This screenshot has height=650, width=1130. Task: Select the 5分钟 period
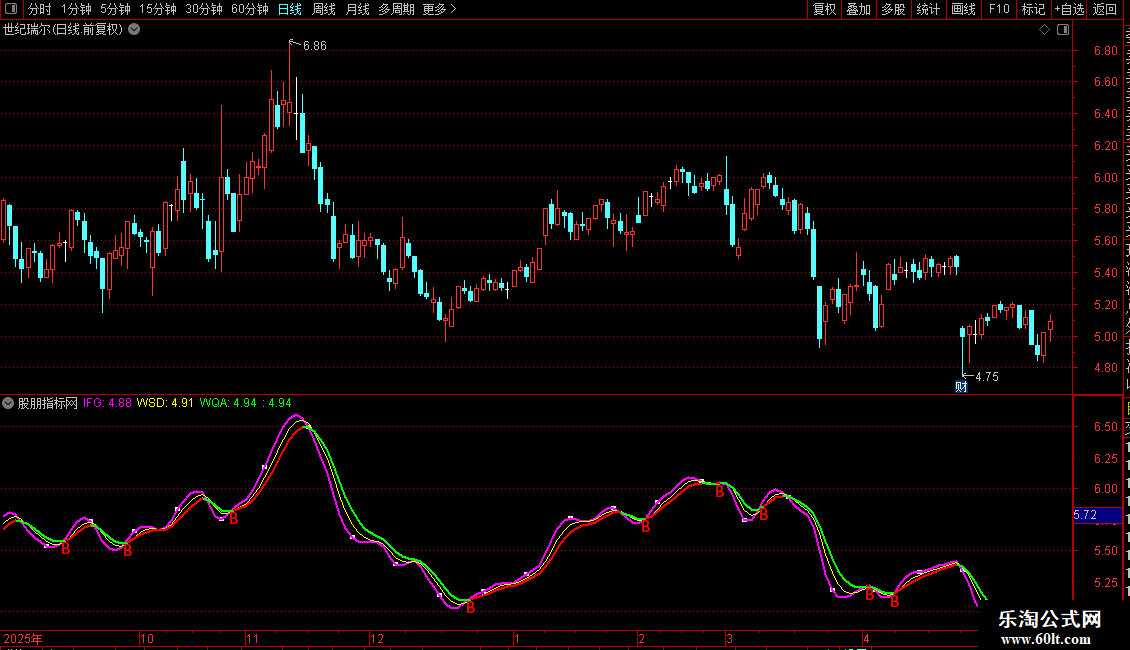[115, 9]
